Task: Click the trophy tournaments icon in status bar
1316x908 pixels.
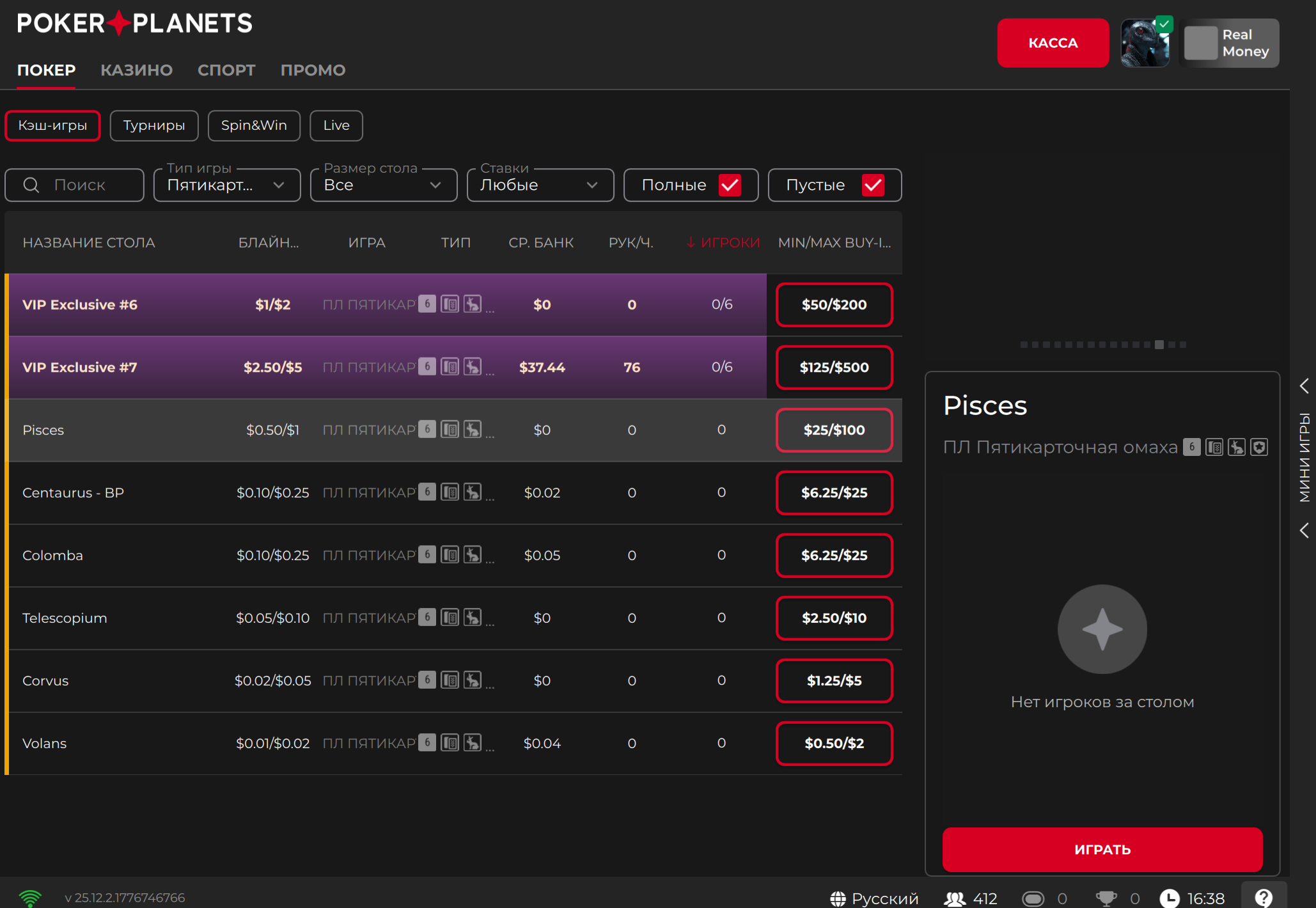Action: tap(1106, 898)
